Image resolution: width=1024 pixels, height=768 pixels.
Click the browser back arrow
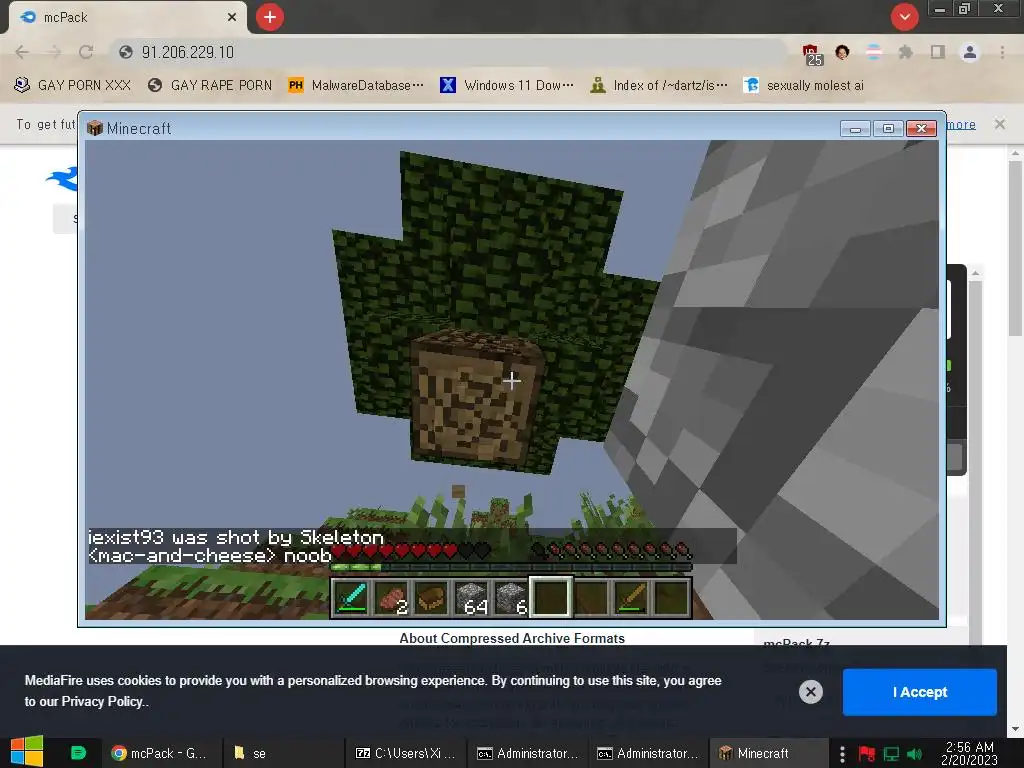22,52
